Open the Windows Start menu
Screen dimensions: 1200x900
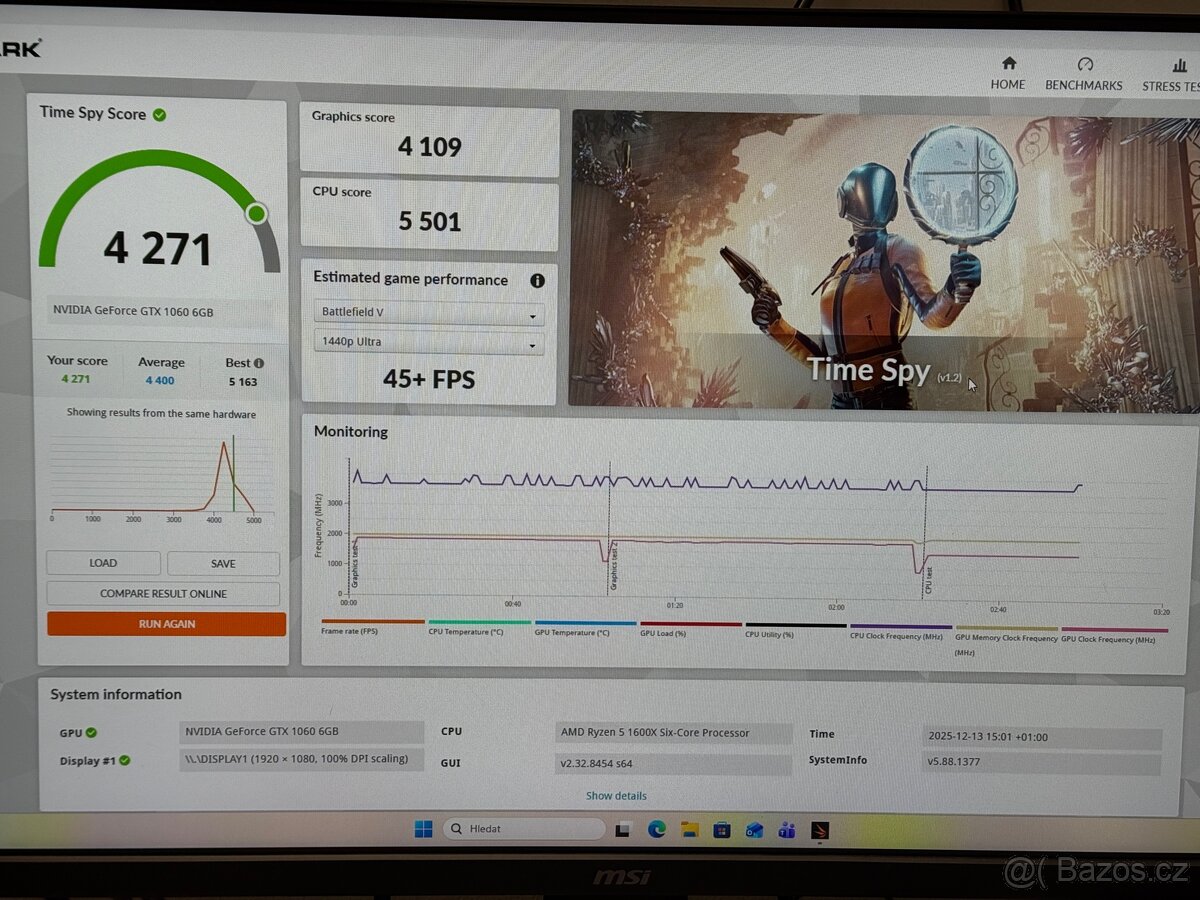pyautogui.click(x=421, y=829)
